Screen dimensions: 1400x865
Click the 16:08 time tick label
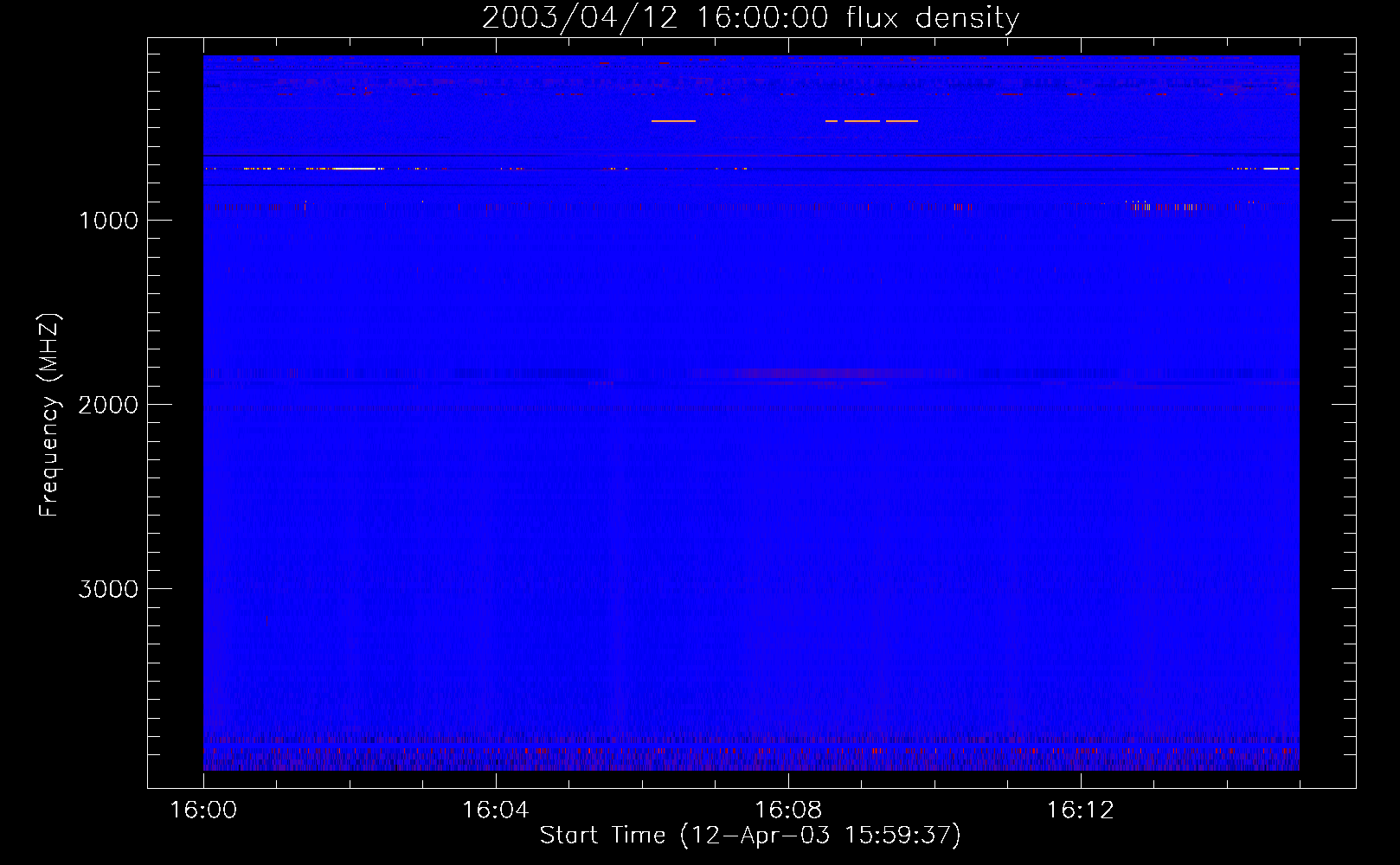pyautogui.click(x=787, y=810)
